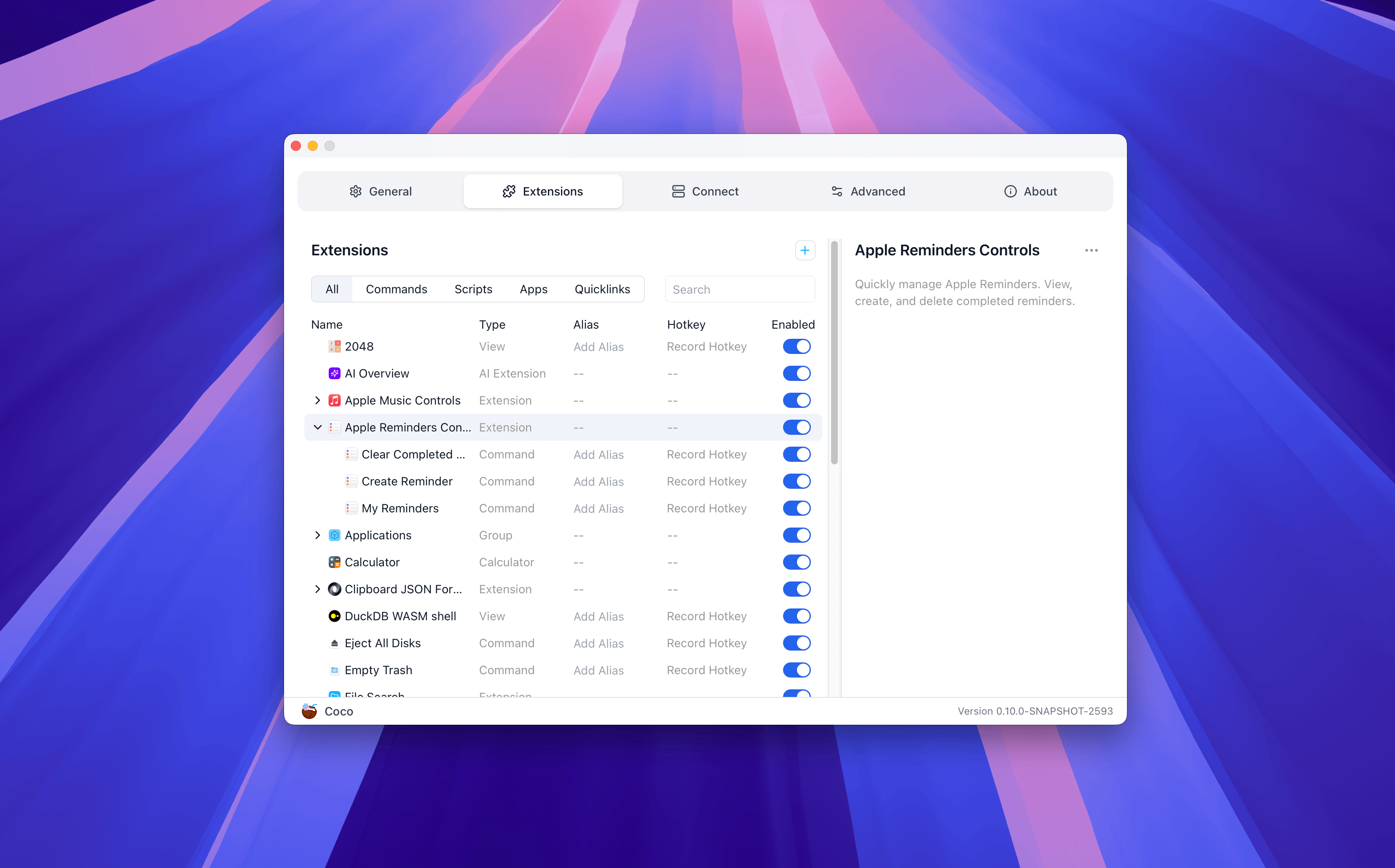Toggle off the Create Reminder command
The image size is (1395, 868).
[x=796, y=481]
